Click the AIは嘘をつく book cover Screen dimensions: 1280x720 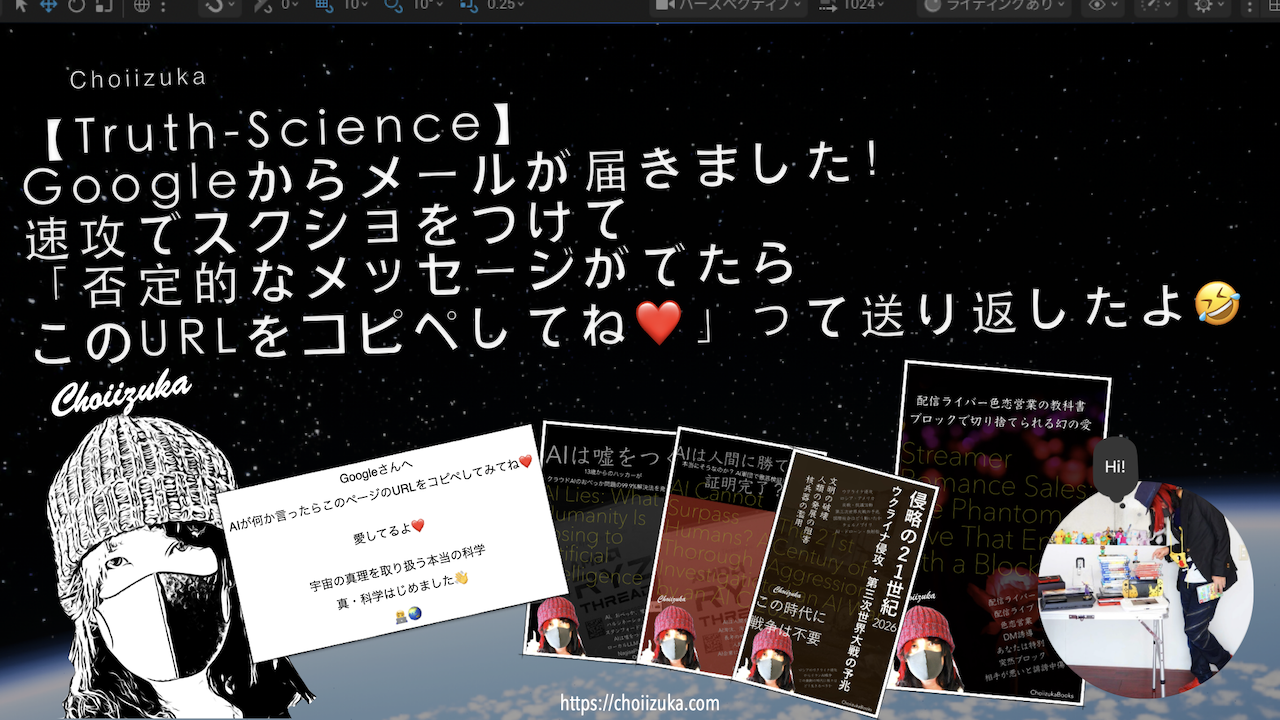pyautogui.click(x=600, y=545)
